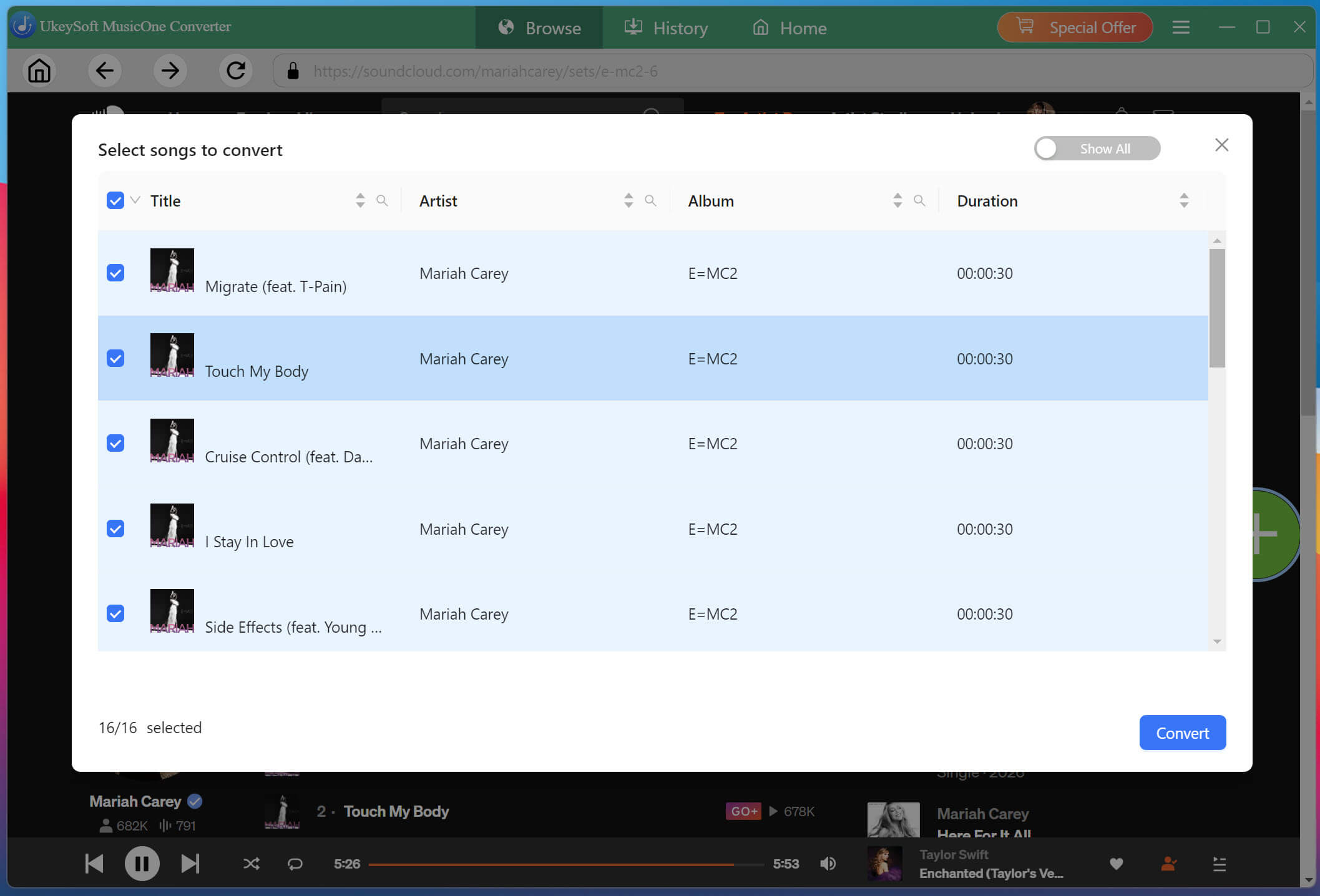
Task: Open the play queue list
Action: pyautogui.click(x=1220, y=864)
